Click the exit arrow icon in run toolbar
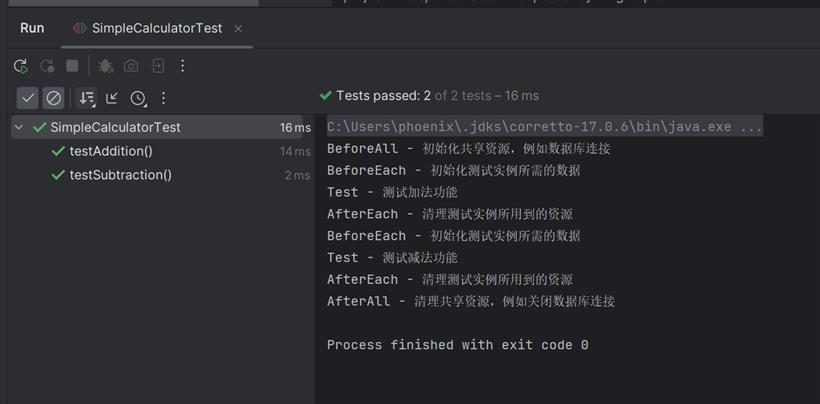 click(157, 66)
